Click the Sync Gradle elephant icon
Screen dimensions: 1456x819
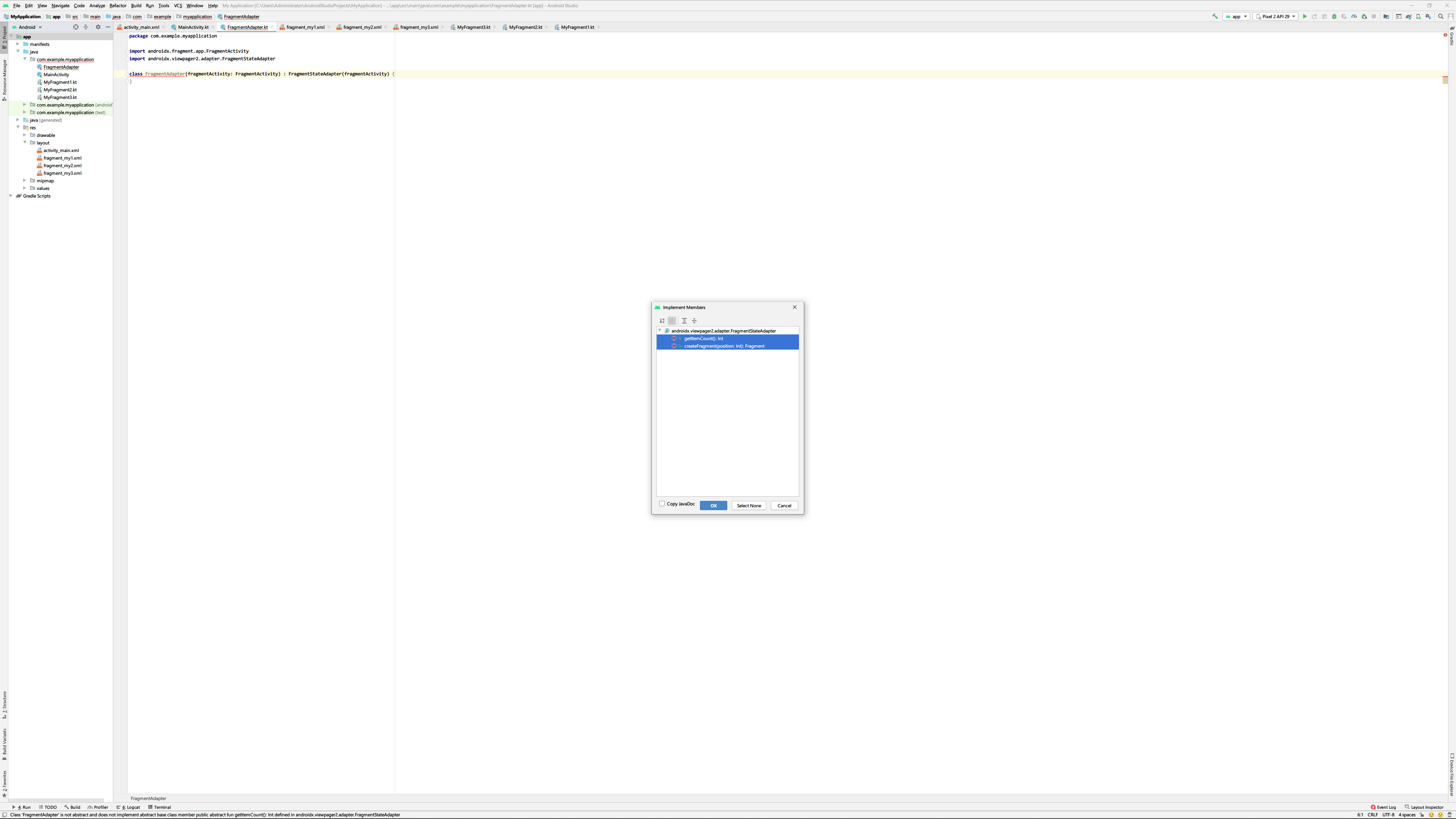click(1409, 16)
